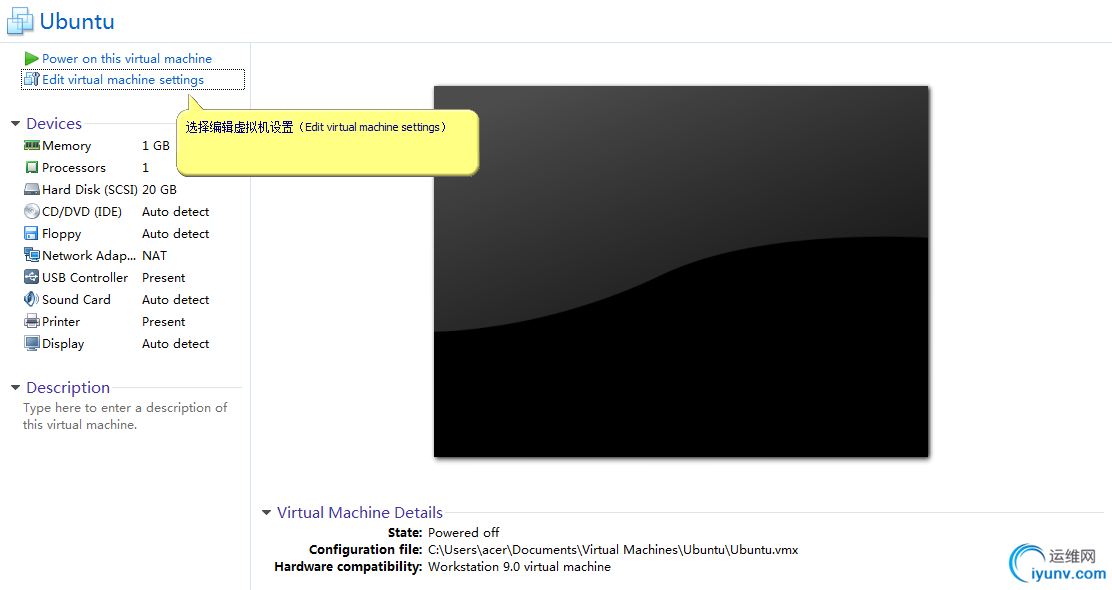The width and height of the screenshot is (1112, 590).
Task: Click the Powered off state text
Action: [464, 533]
